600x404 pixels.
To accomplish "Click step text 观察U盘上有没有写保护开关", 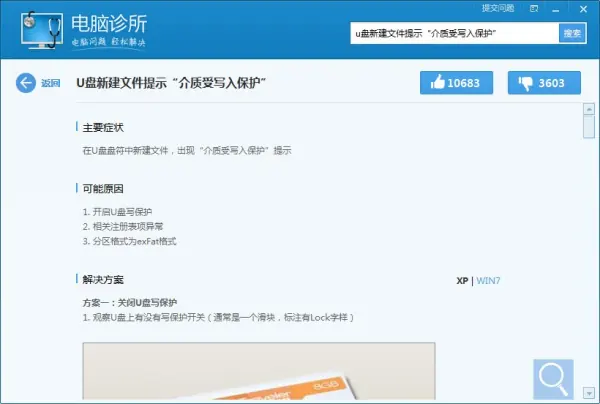I will 218,318.
